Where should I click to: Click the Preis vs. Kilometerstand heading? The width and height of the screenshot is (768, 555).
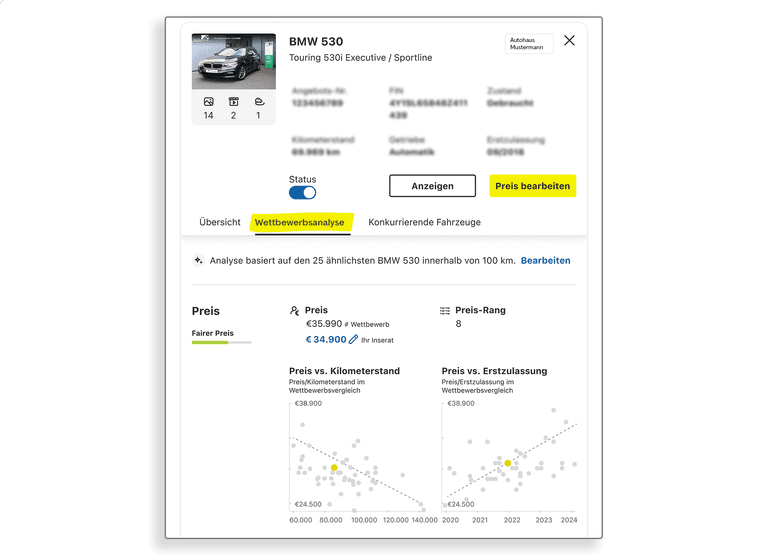click(x=344, y=371)
